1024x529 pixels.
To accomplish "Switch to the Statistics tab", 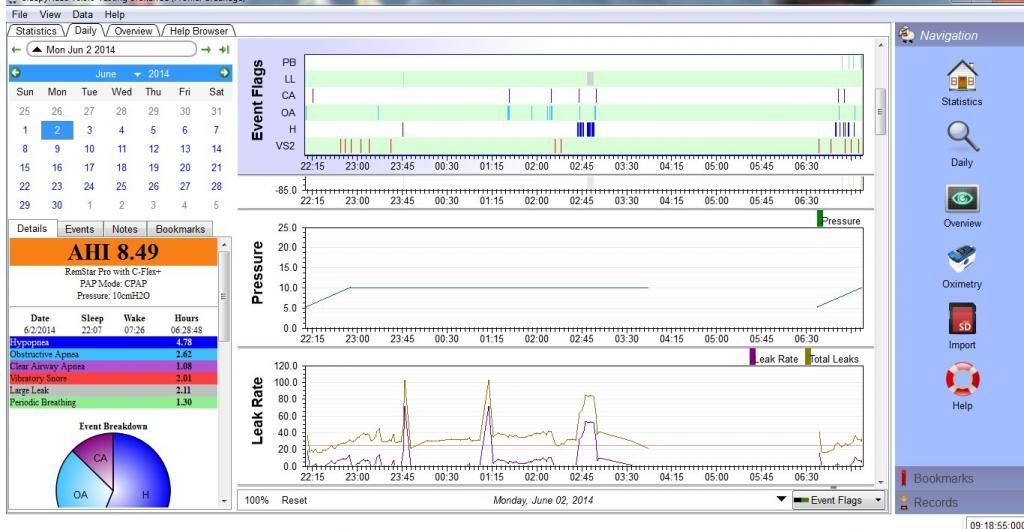I will point(36,31).
